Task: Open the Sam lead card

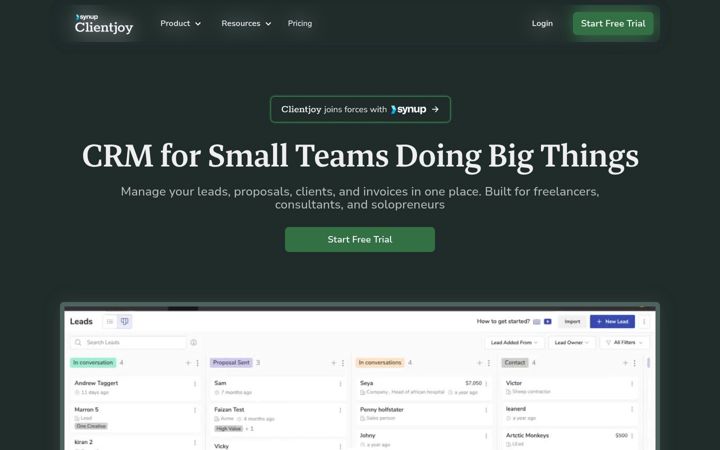Action: pyautogui.click(x=278, y=388)
